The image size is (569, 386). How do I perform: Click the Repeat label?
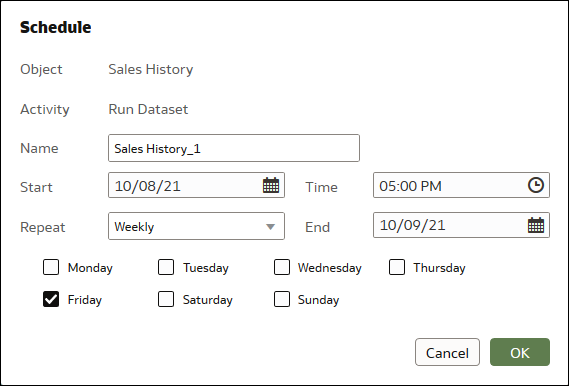click(42, 227)
